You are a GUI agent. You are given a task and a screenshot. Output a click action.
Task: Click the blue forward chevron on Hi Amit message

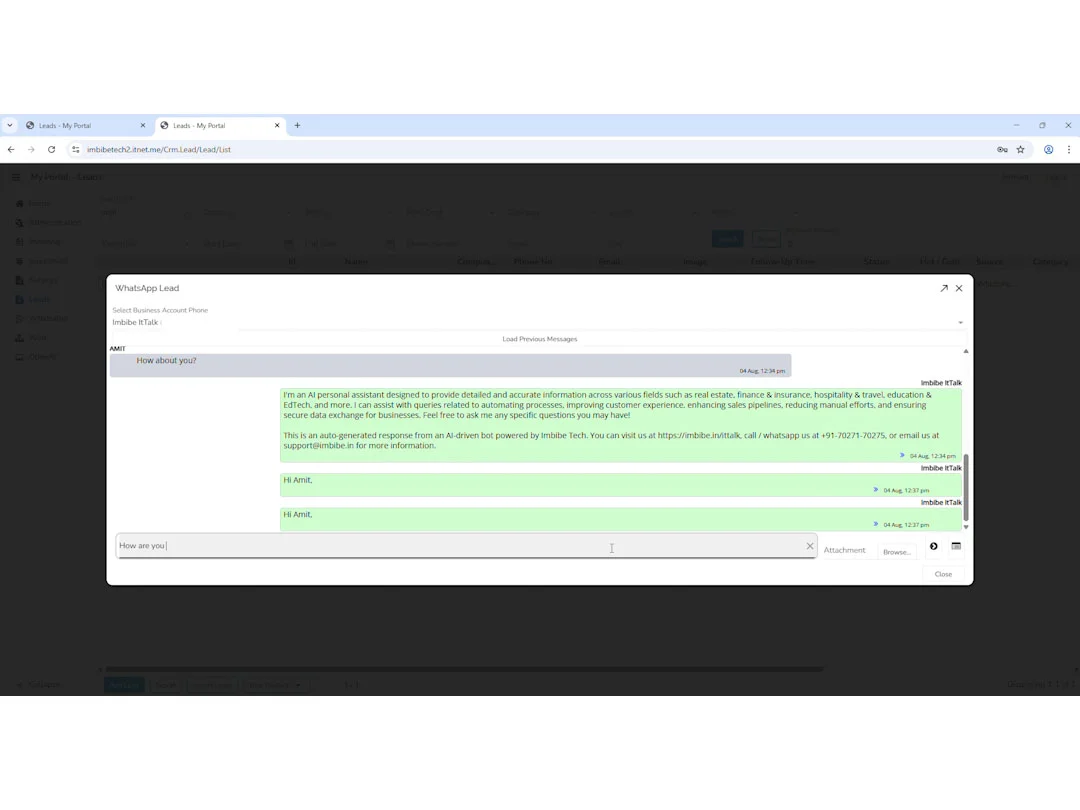click(x=876, y=490)
